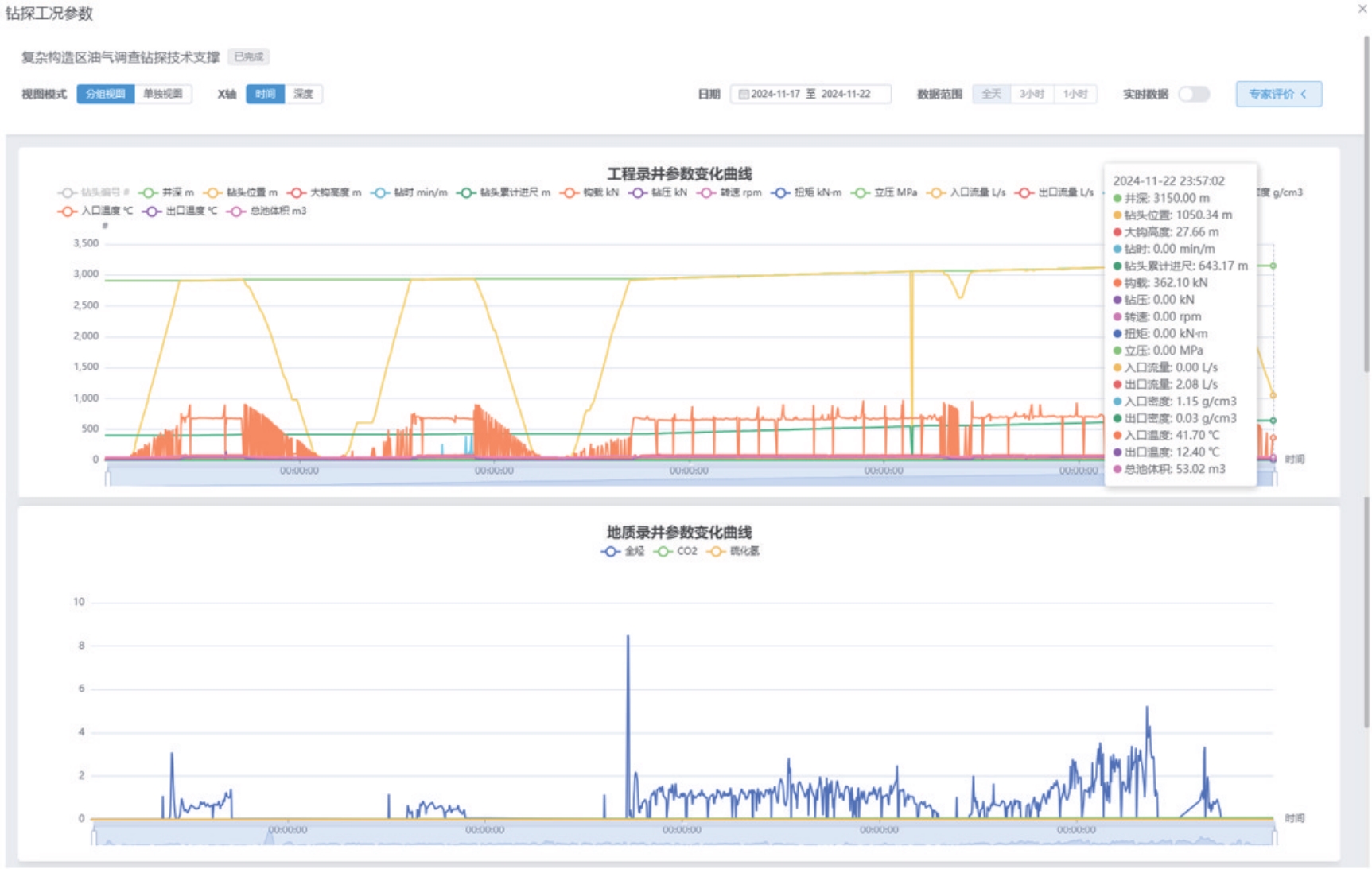Hide the 立压 MPa series
The image size is (1372, 869).
[884, 192]
